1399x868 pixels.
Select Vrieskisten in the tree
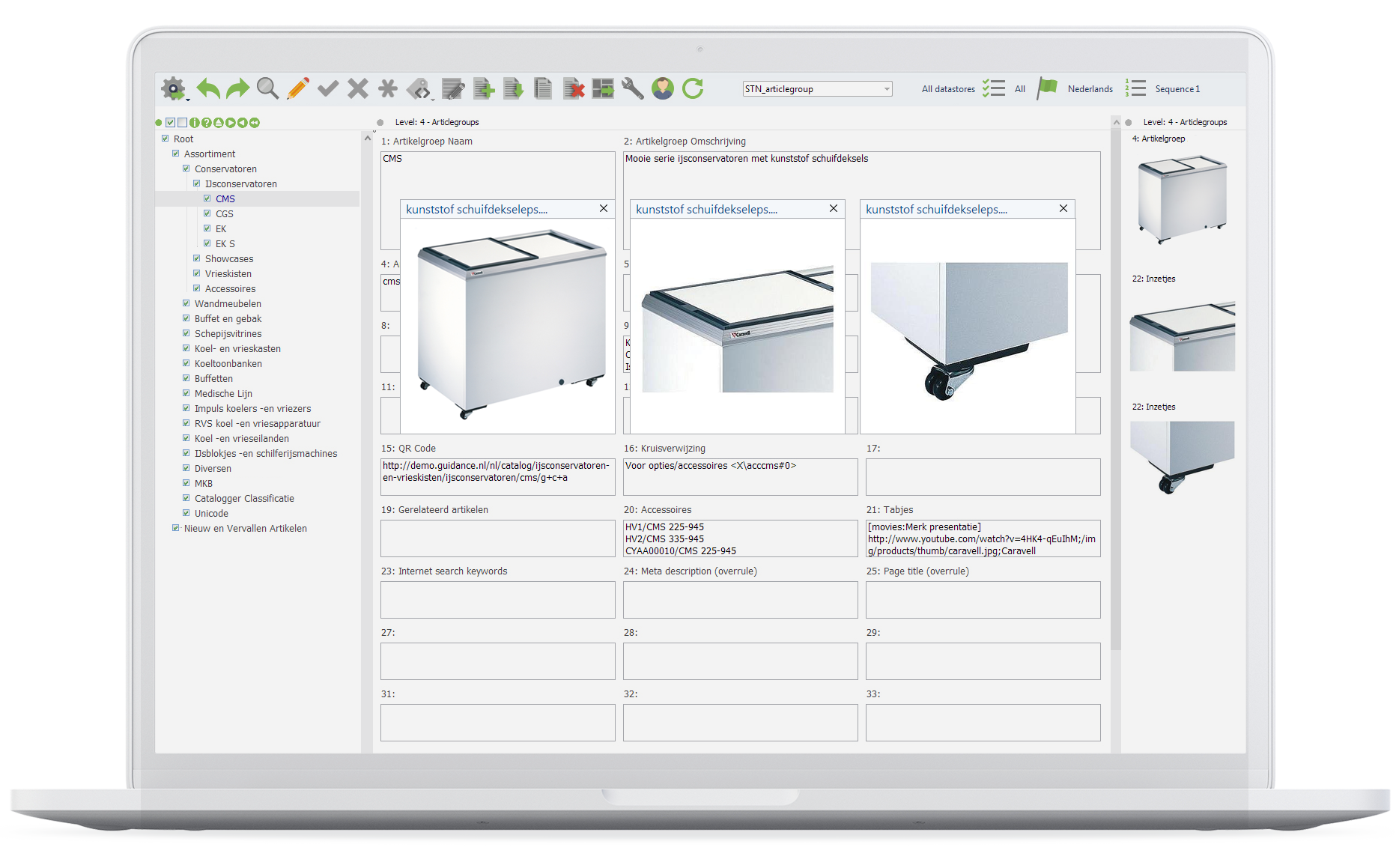[228, 273]
